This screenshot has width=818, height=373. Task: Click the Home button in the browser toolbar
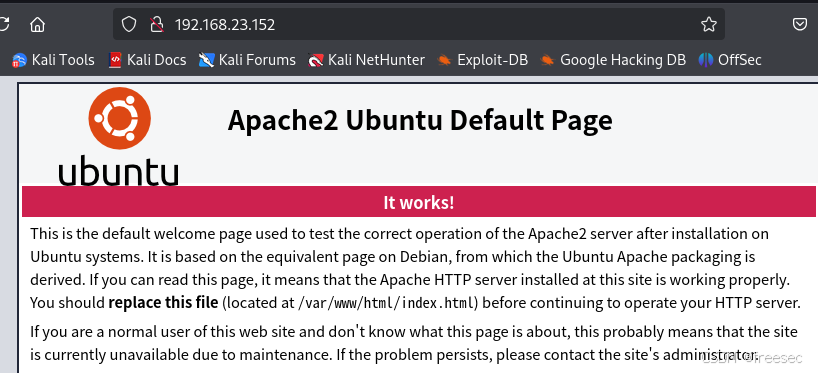[37, 25]
